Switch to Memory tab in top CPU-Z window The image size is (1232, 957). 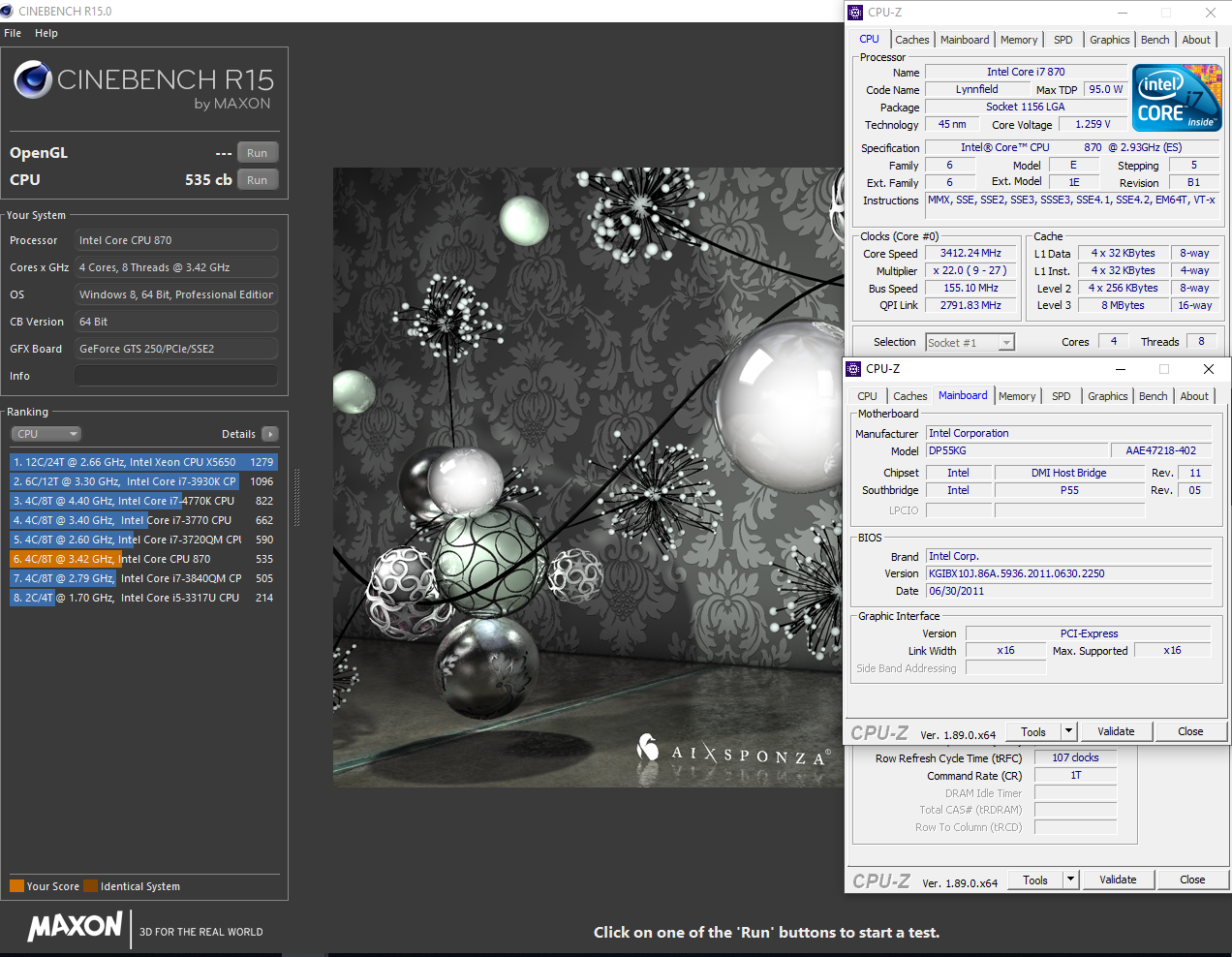tap(1019, 40)
